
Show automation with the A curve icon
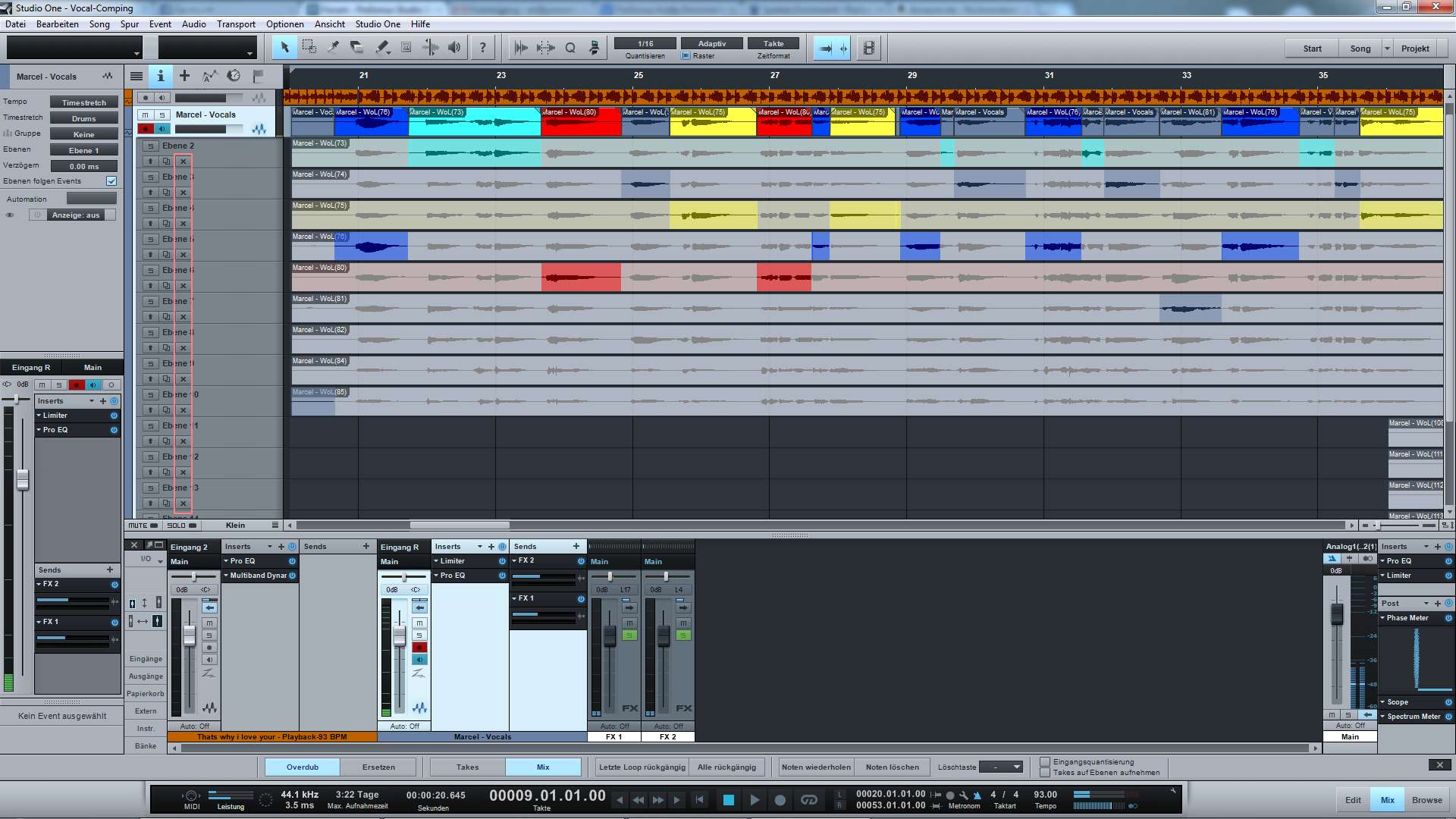click(x=210, y=76)
